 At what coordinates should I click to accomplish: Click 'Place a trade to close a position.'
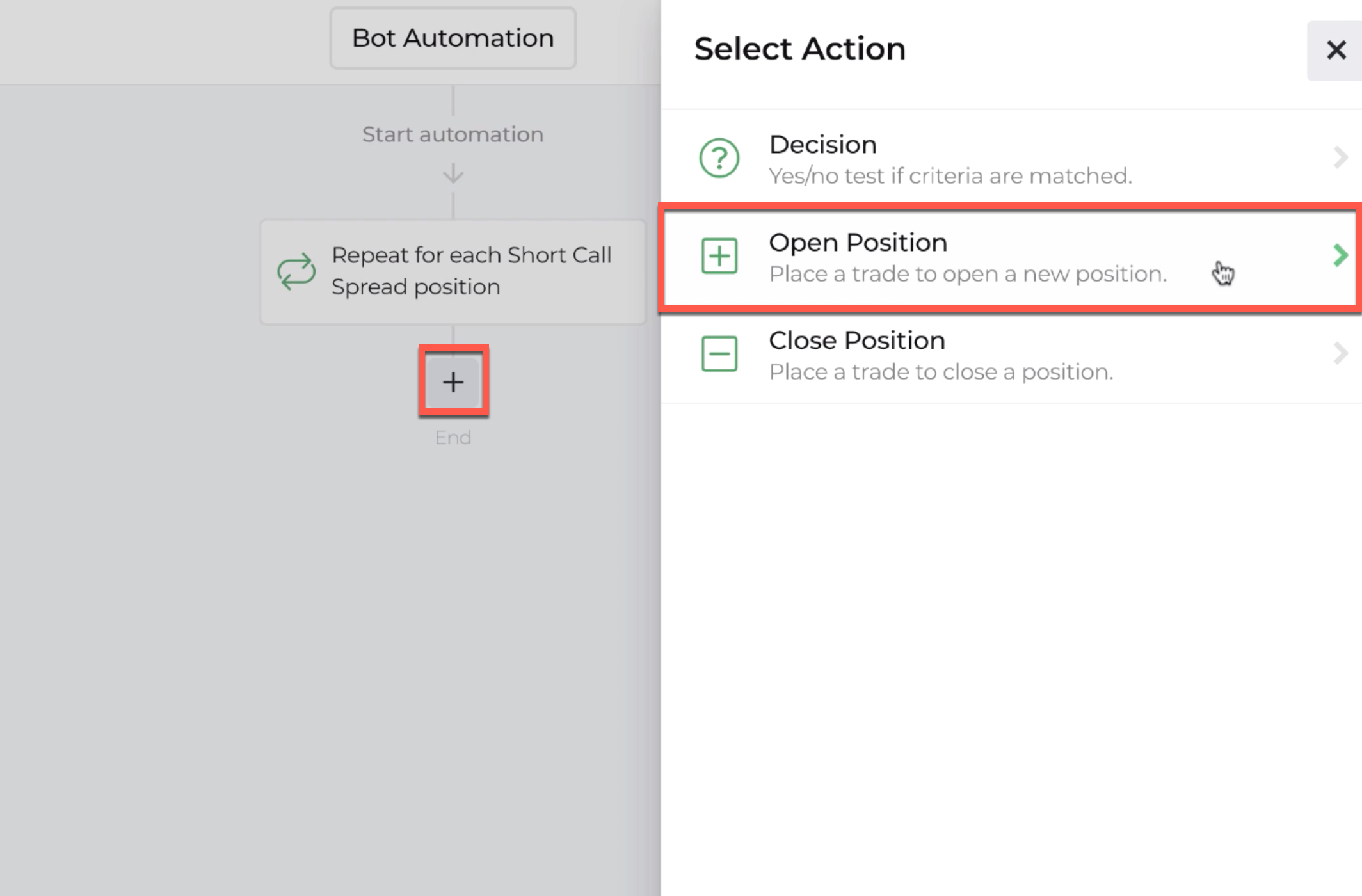tap(941, 372)
